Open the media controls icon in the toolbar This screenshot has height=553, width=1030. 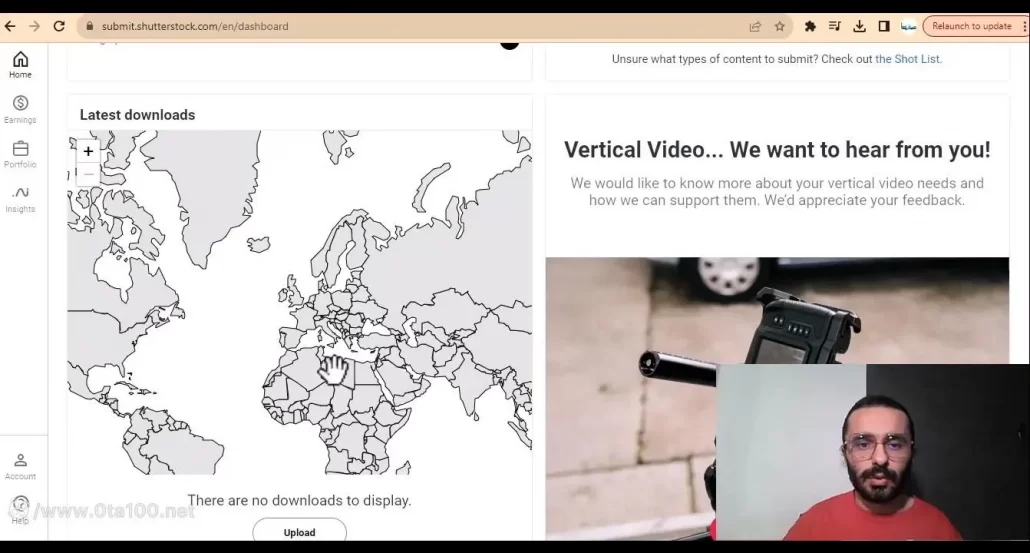click(835, 26)
